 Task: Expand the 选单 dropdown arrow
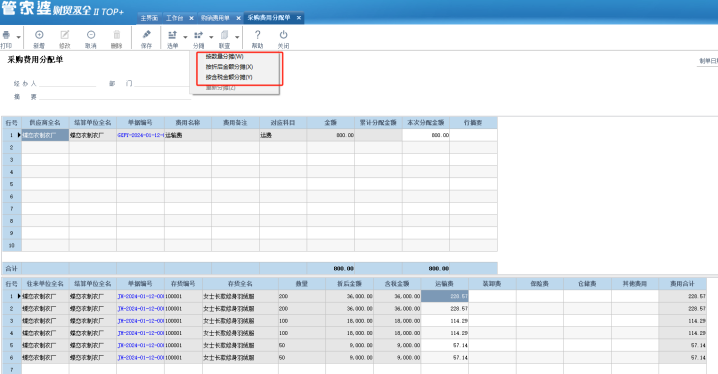pos(185,37)
